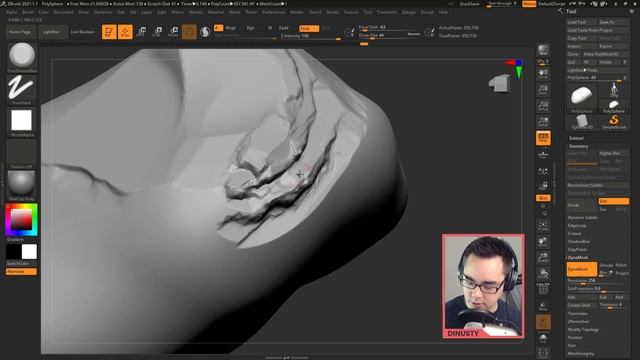Expand the Modify Topology subsection
640x360 pixels.
[583, 329]
